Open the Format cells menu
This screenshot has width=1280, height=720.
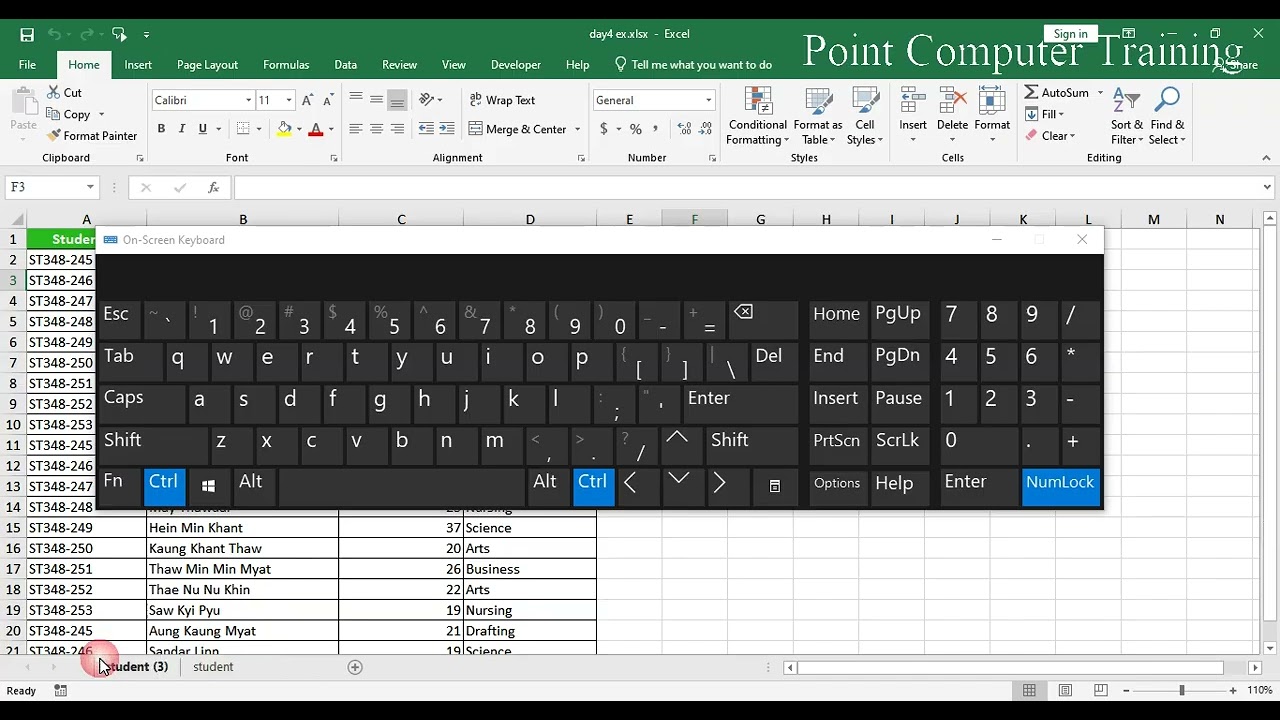tap(992, 115)
